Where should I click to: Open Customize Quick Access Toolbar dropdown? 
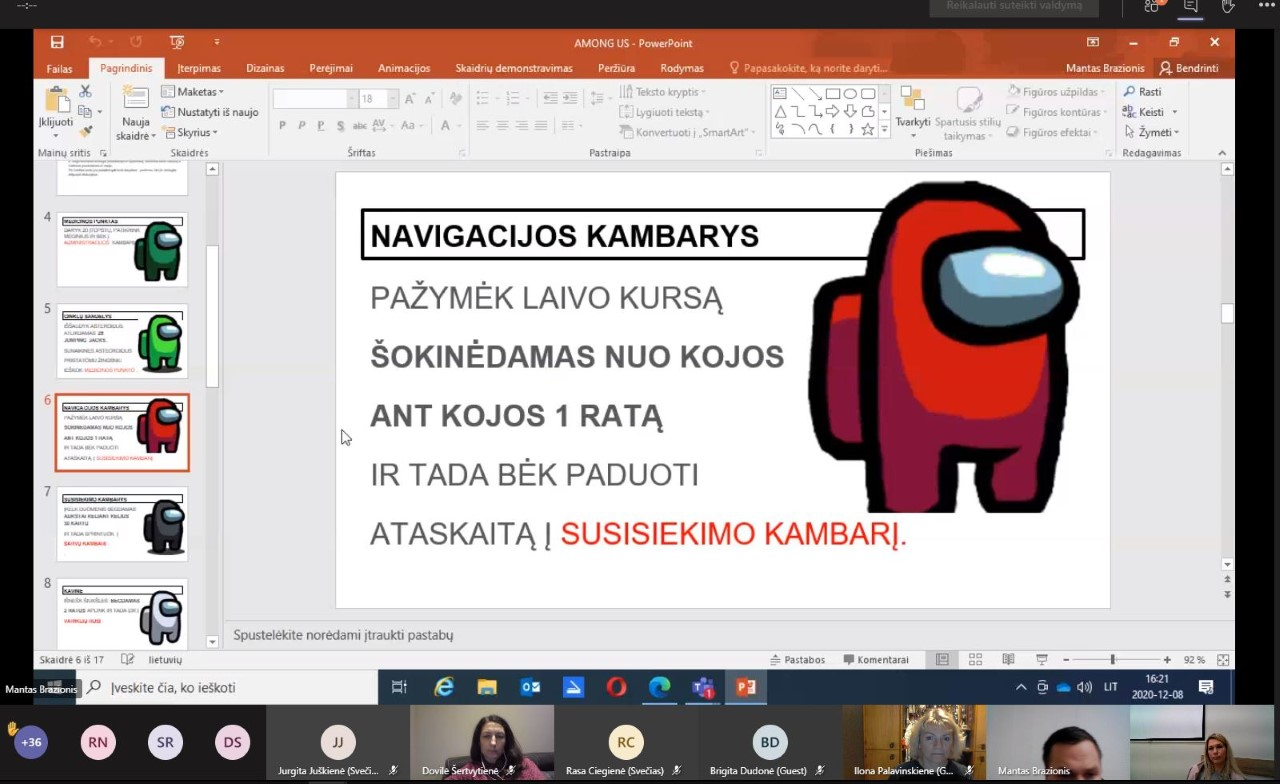217,42
